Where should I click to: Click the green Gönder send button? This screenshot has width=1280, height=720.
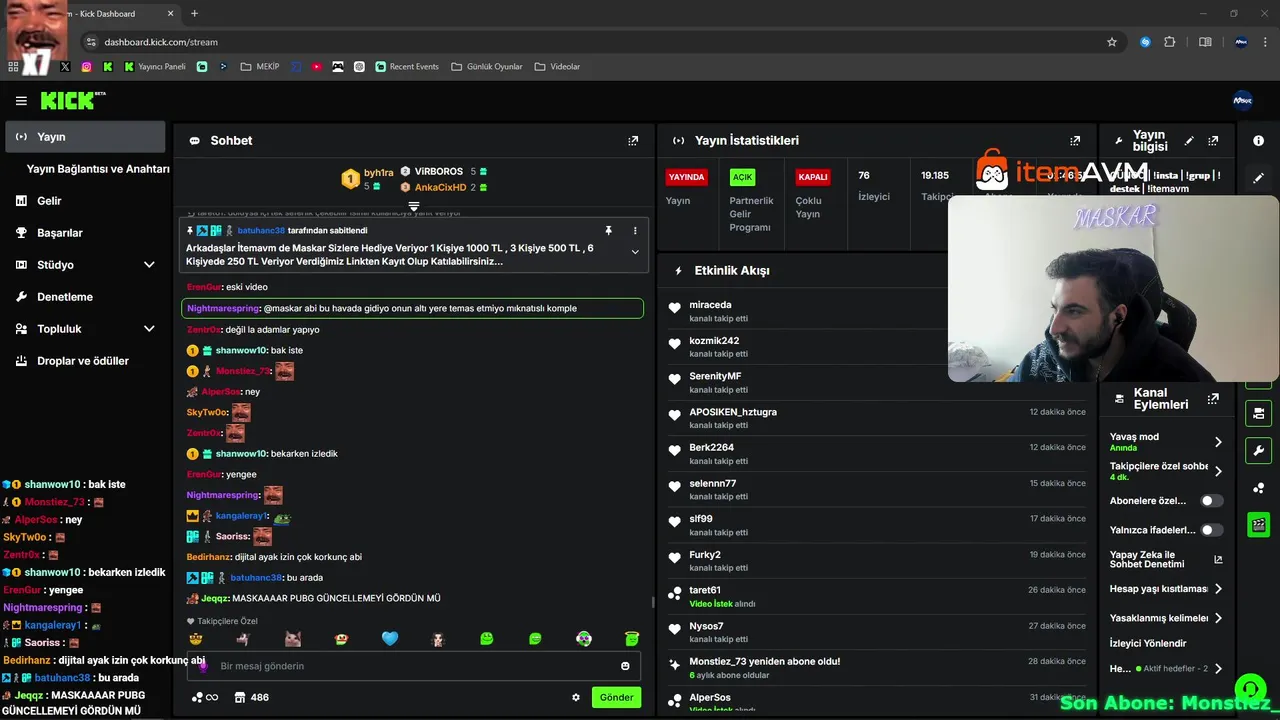[616, 697]
